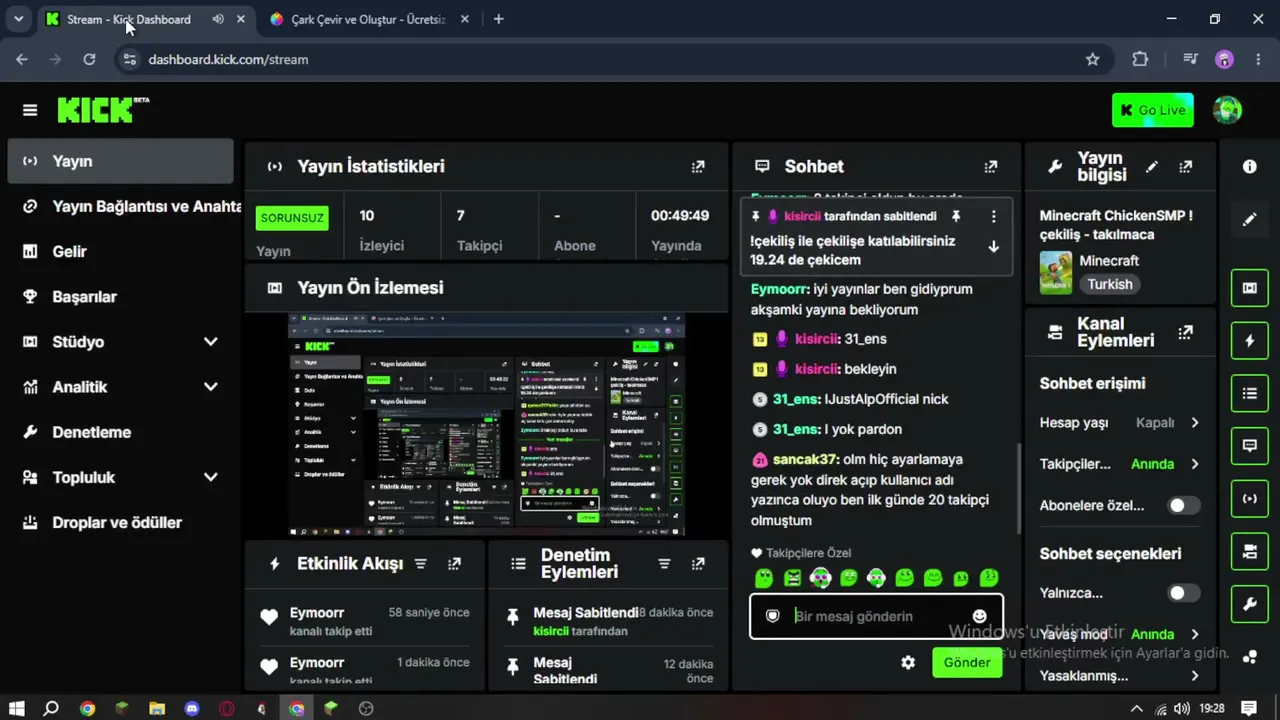Image resolution: width=1280 pixels, height=720 pixels.
Task: Click the Turkish language tag
Action: pyautogui.click(x=1110, y=284)
